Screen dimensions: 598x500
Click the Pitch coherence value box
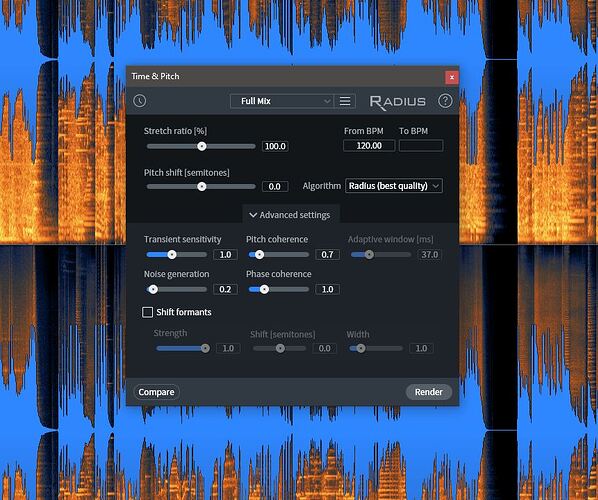tap(327, 255)
